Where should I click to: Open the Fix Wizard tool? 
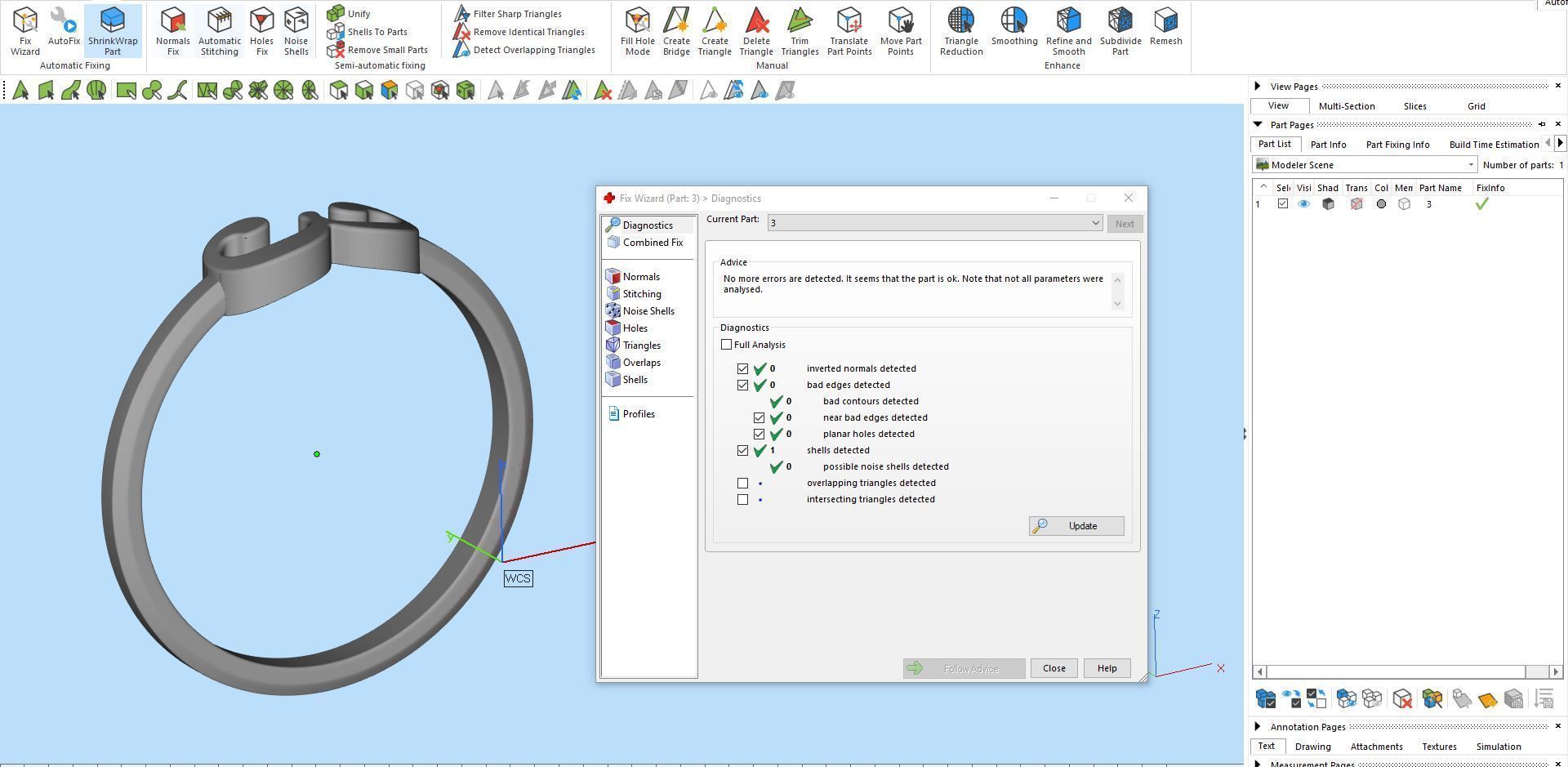tap(25, 32)
